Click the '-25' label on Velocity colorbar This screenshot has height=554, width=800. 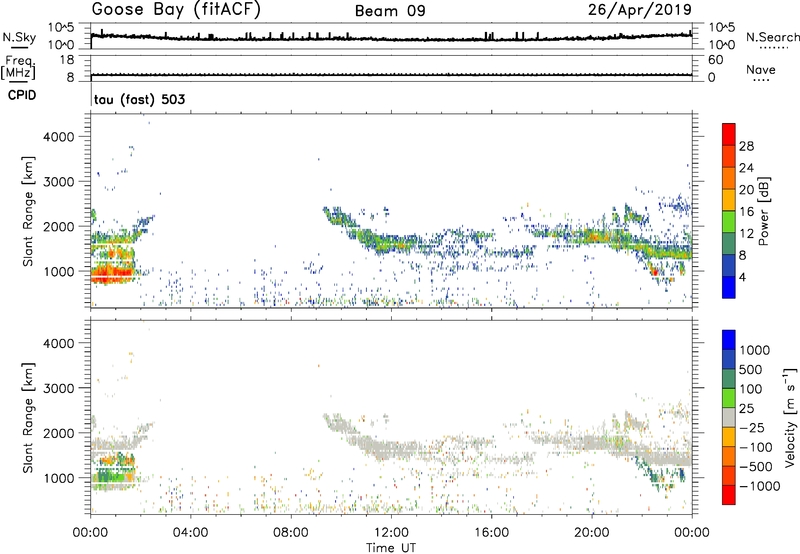[752, 428]
